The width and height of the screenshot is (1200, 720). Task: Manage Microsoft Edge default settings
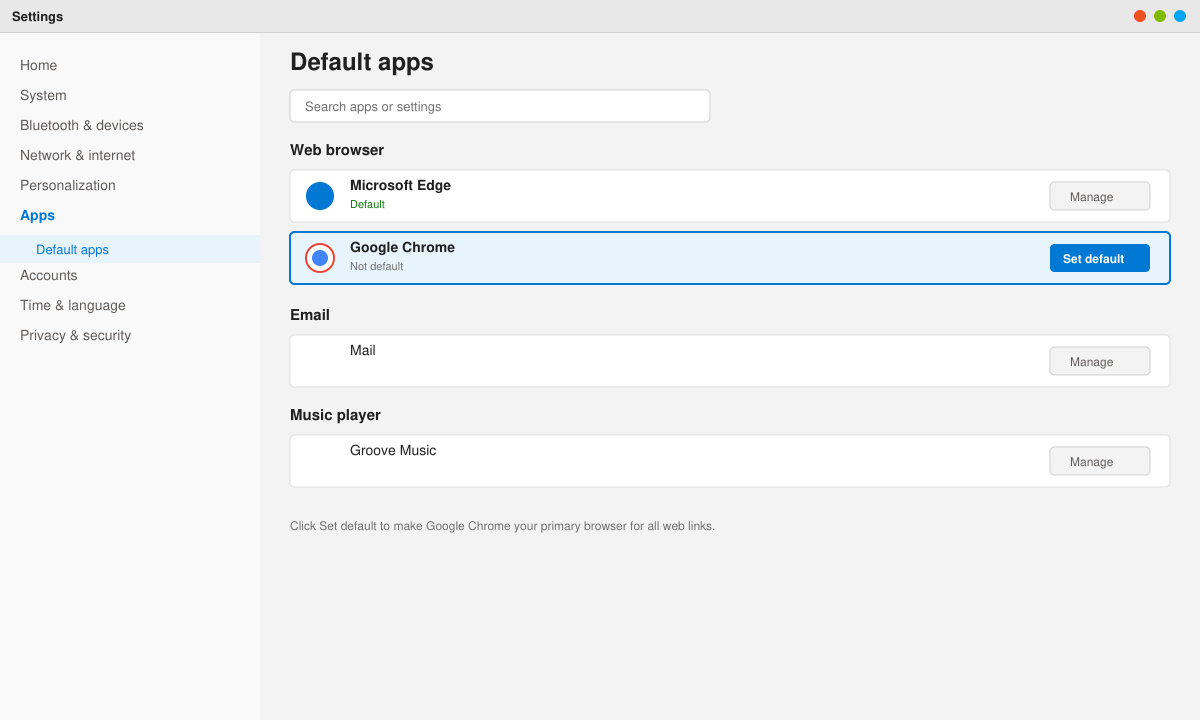pos(1100,196)
